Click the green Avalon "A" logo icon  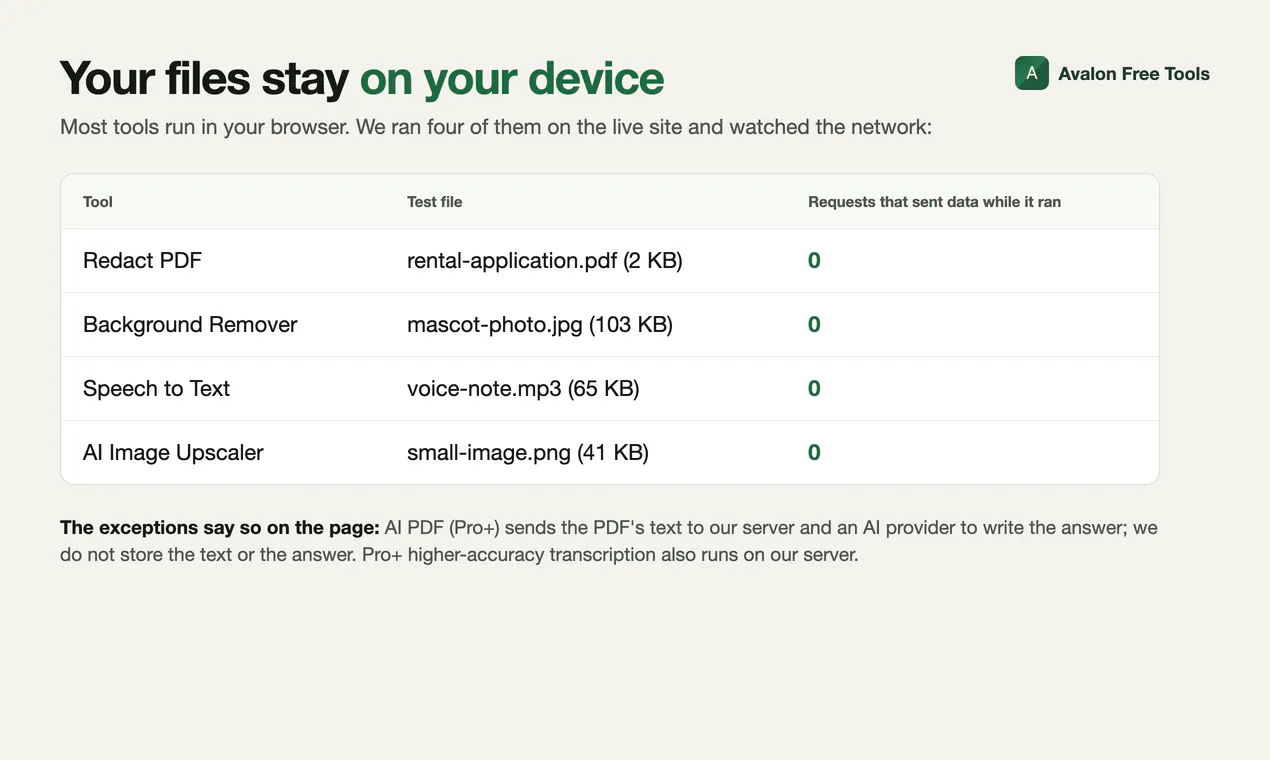[x=1031, y=73]
